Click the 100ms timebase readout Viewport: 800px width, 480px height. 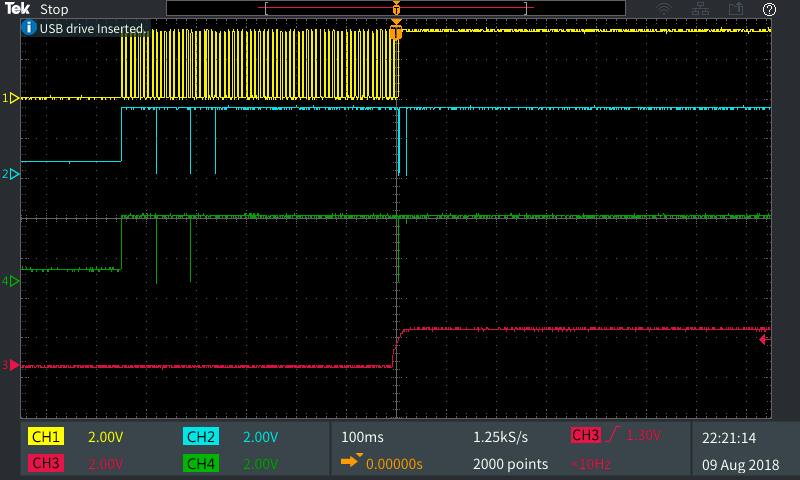pyautogui.click(x=362, y=437)
